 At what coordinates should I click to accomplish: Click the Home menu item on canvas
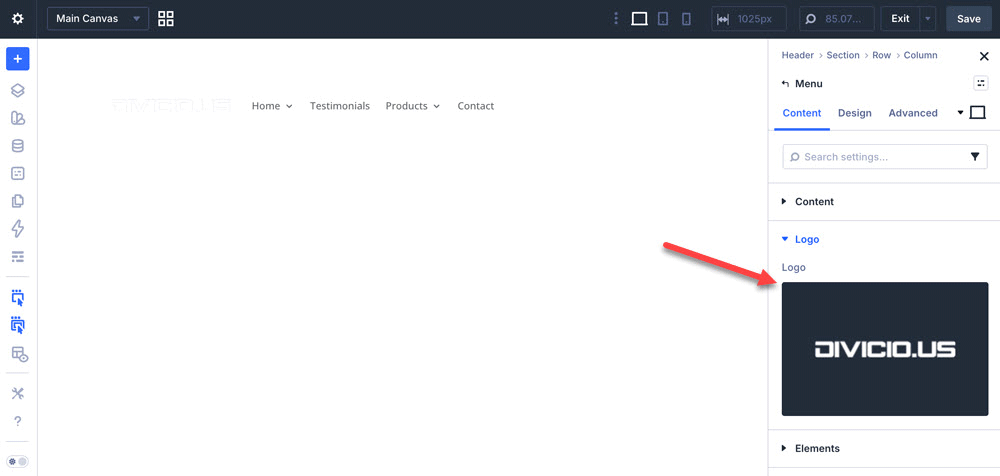pos(266,106)
